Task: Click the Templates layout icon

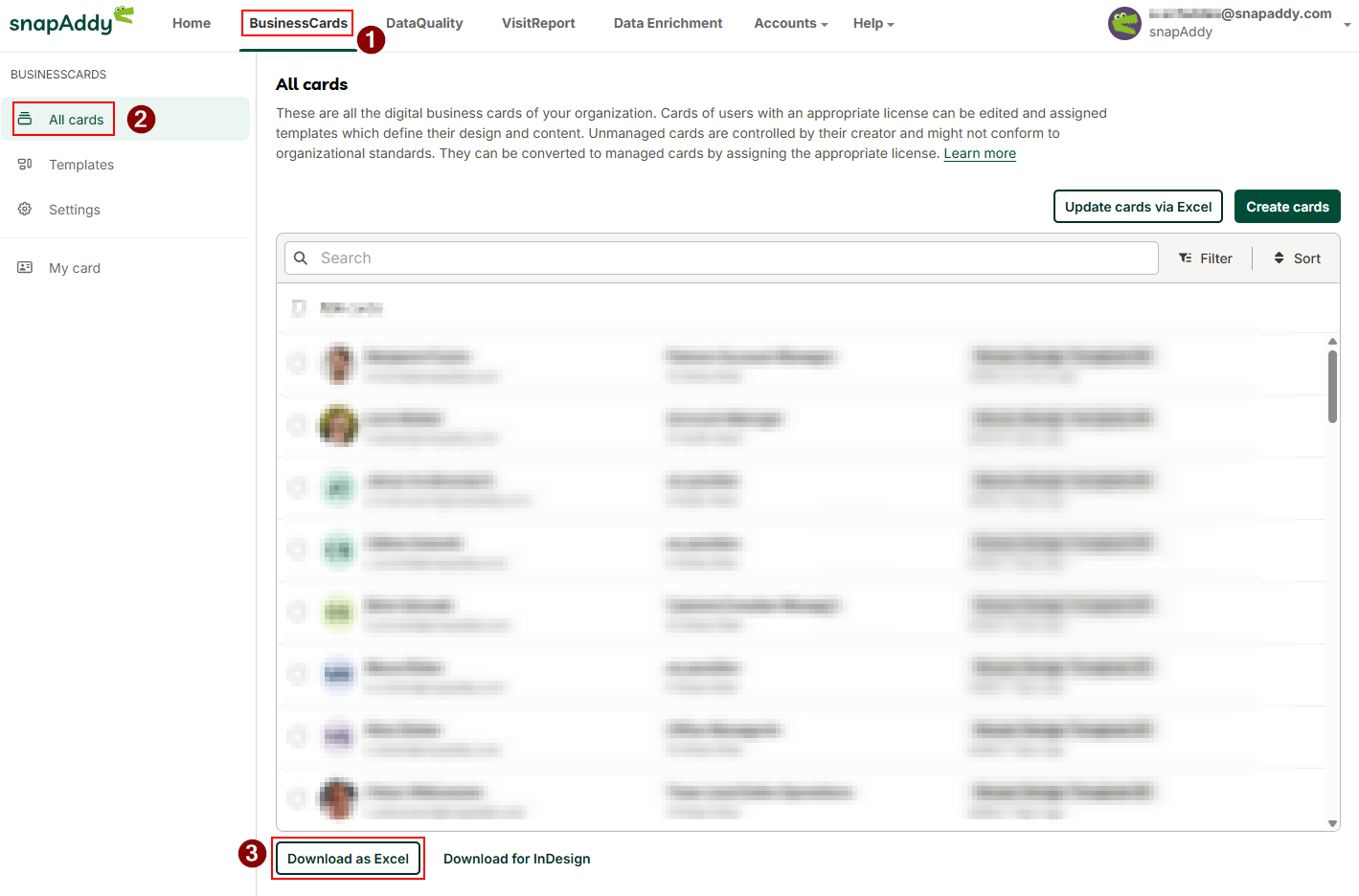Action: point(25,164)
